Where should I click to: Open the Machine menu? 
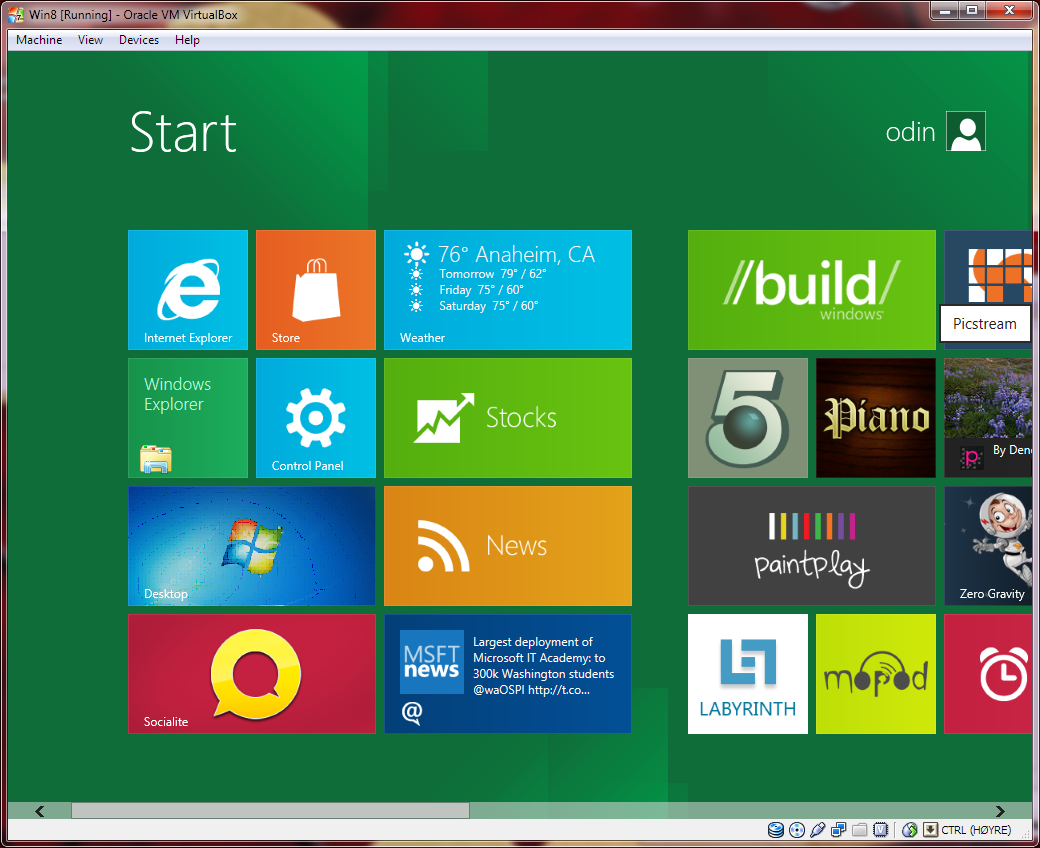click(x=39, y=40)
